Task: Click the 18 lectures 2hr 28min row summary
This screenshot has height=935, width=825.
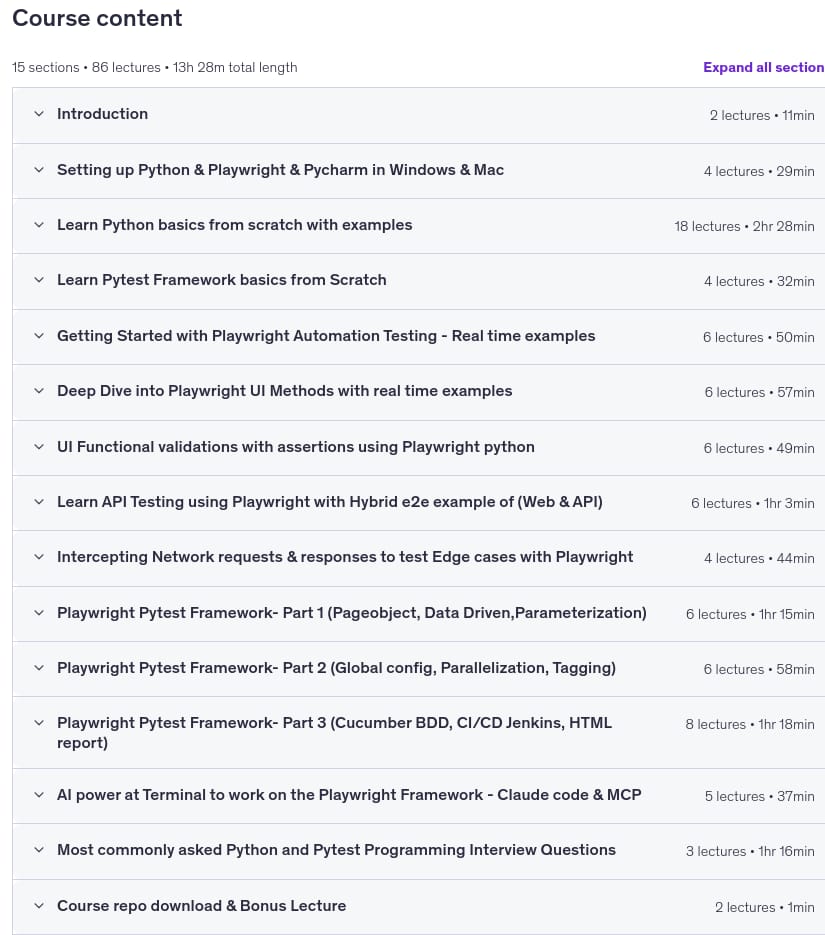Action: pos(744,227)
